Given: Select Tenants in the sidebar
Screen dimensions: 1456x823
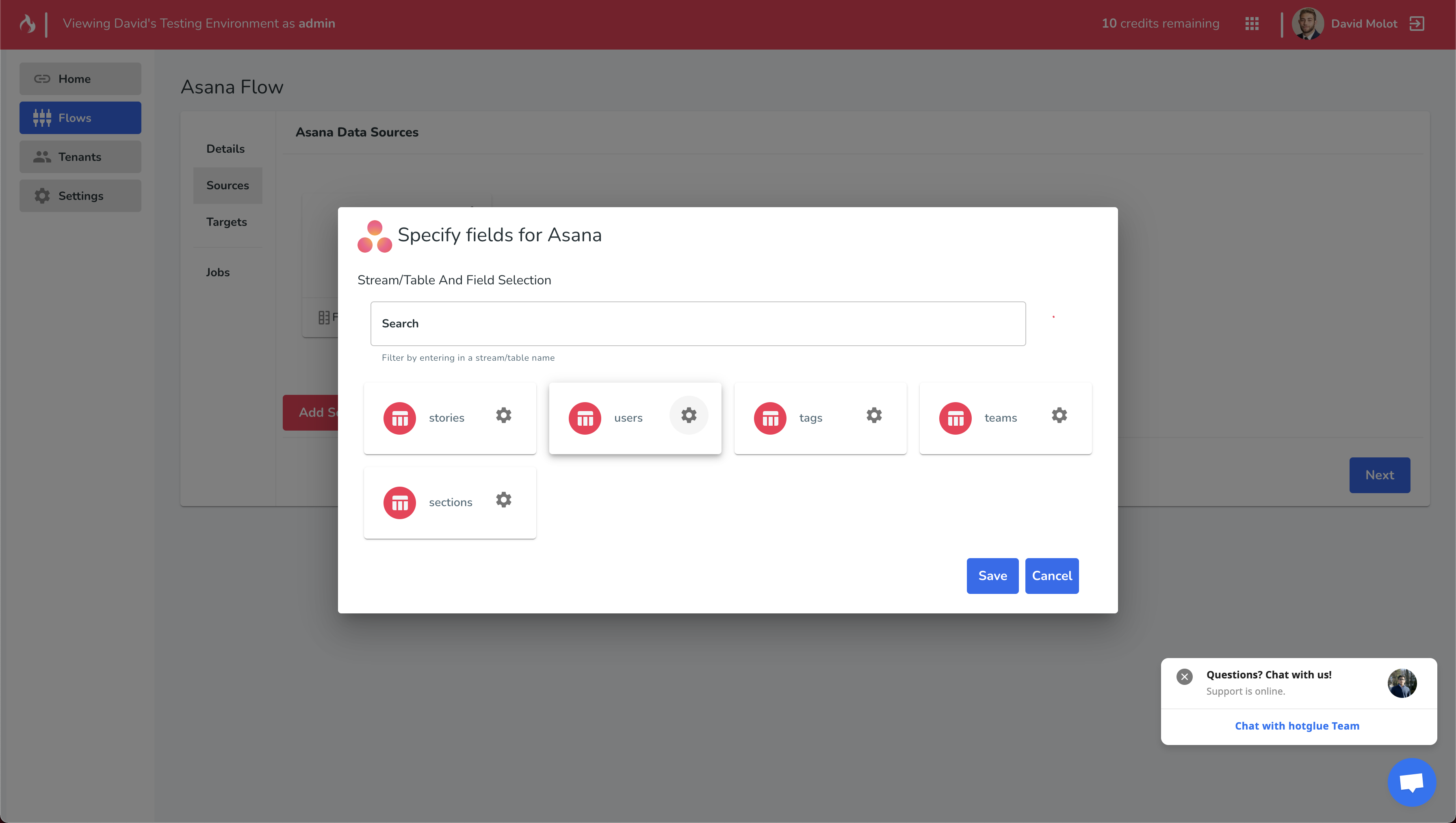Looking at the screenshot, I should 80,156.
